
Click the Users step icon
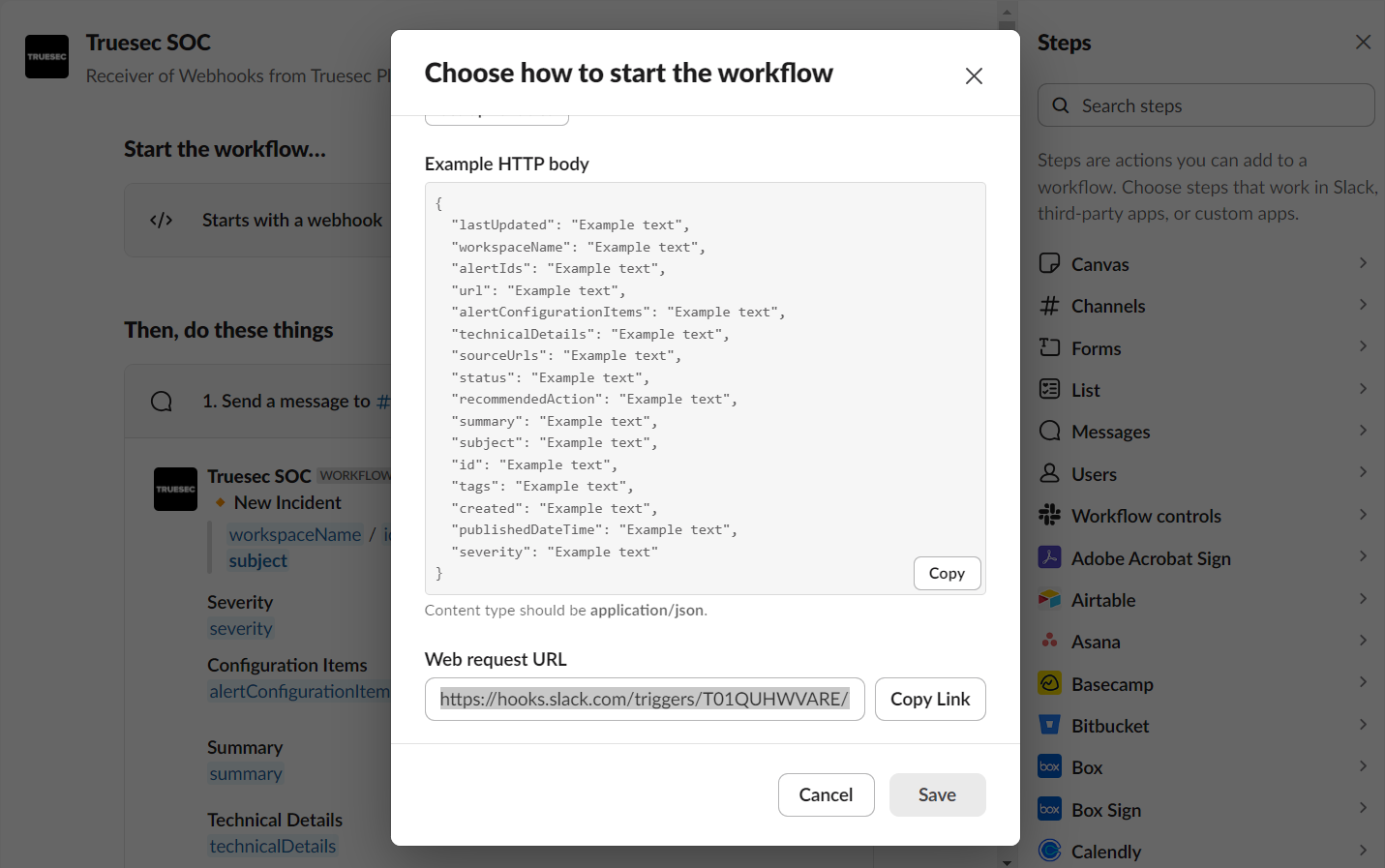(x=1051, y=473)
